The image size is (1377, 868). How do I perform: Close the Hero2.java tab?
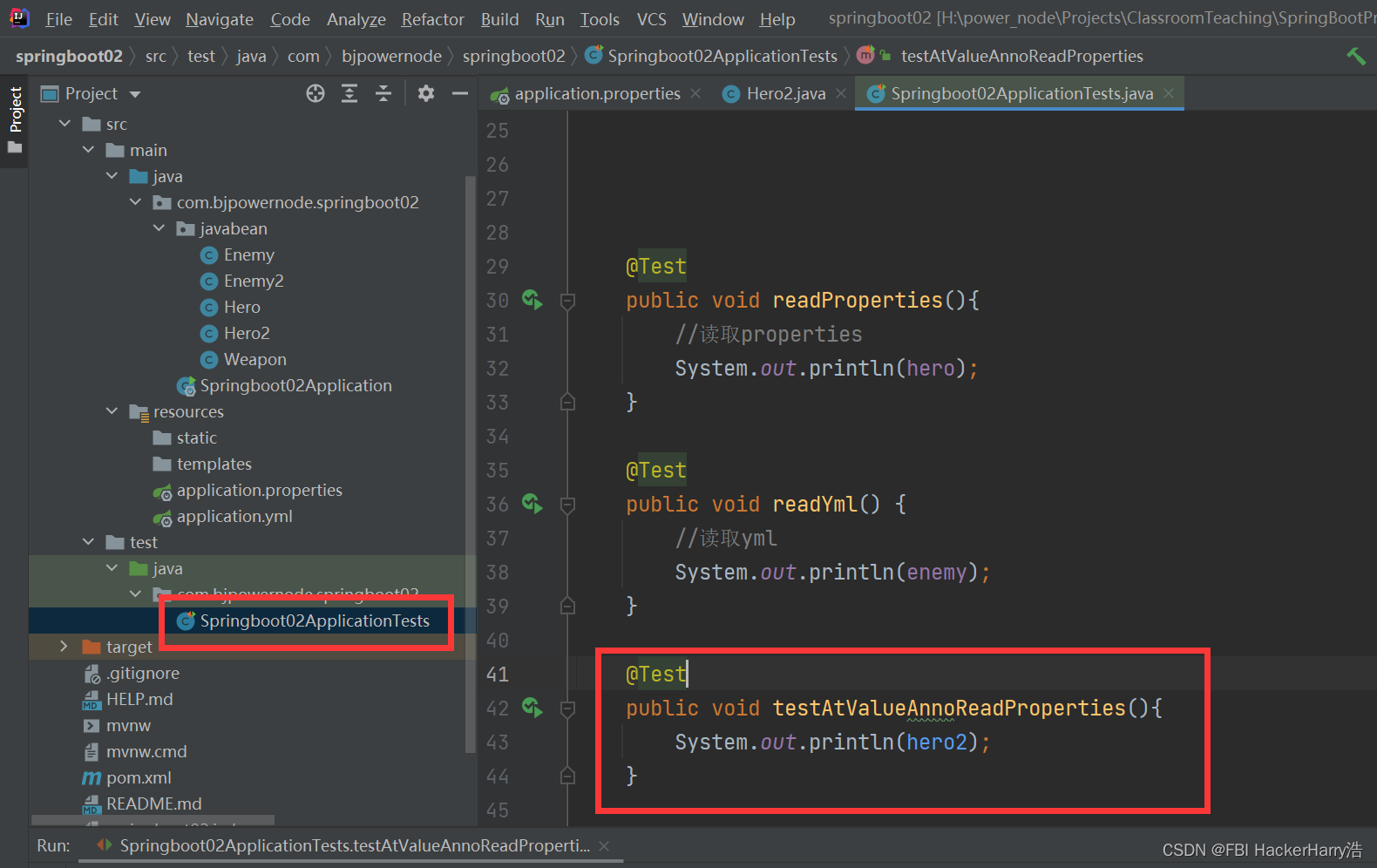841,93
